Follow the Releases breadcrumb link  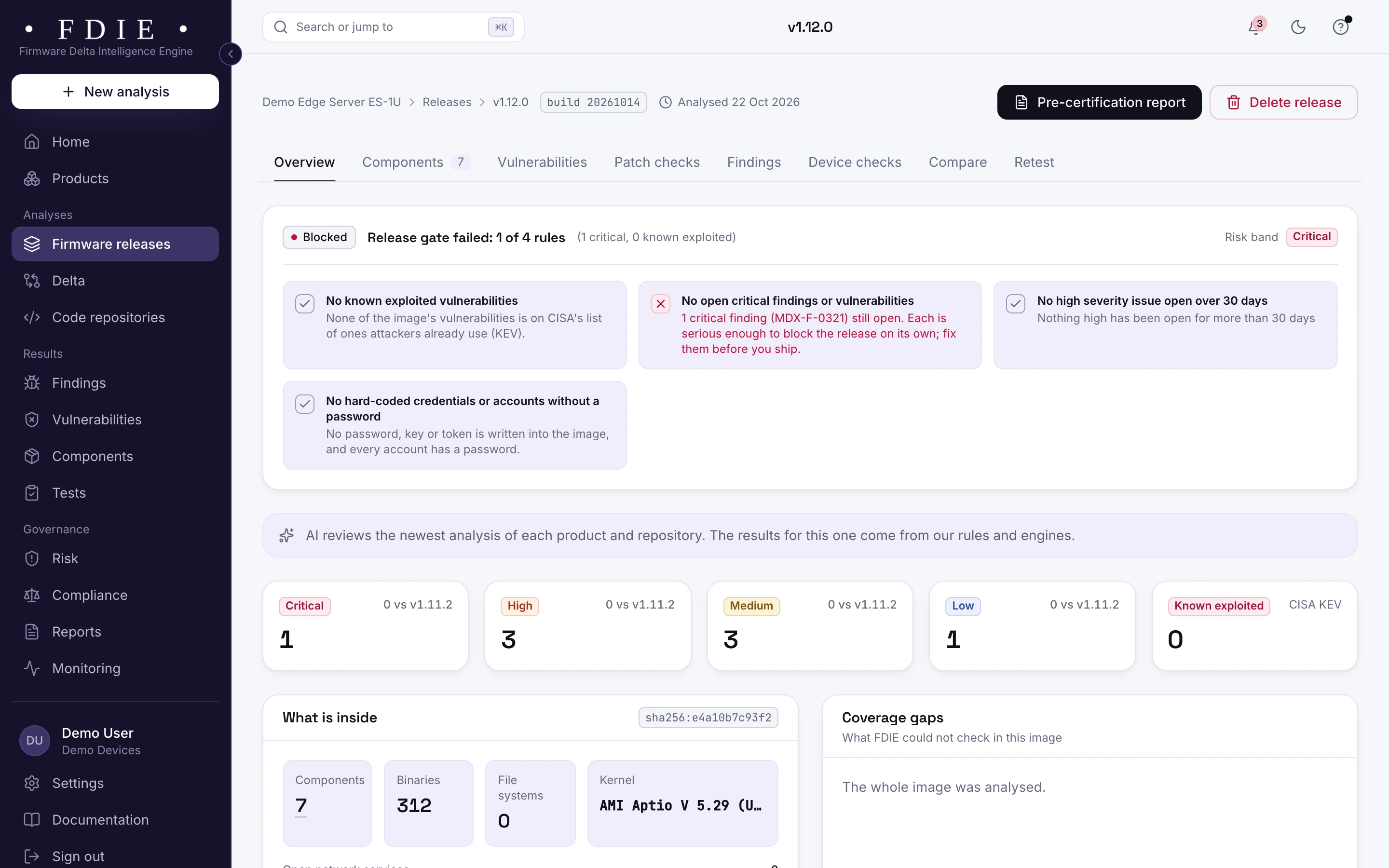coord(447,102)
